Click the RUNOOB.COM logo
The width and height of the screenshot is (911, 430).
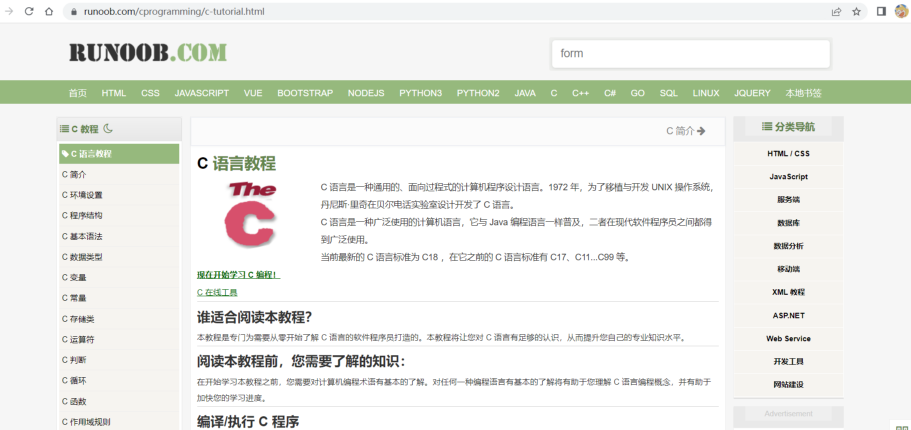pos(148,52)
